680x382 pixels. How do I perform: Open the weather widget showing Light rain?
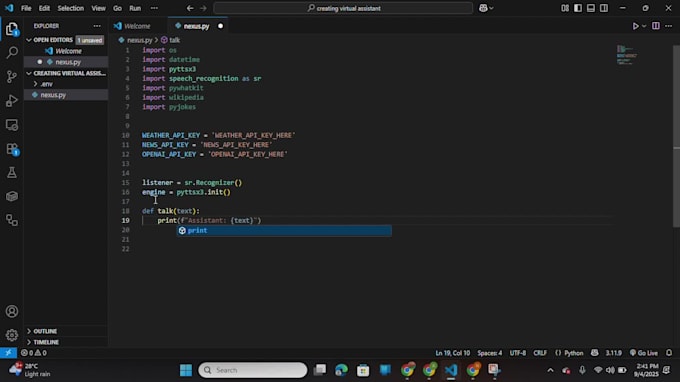(29, 370)
